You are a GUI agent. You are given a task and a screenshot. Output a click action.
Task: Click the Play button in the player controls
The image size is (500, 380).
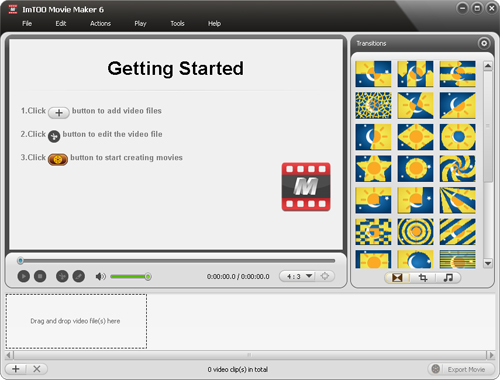pos(23,276)
